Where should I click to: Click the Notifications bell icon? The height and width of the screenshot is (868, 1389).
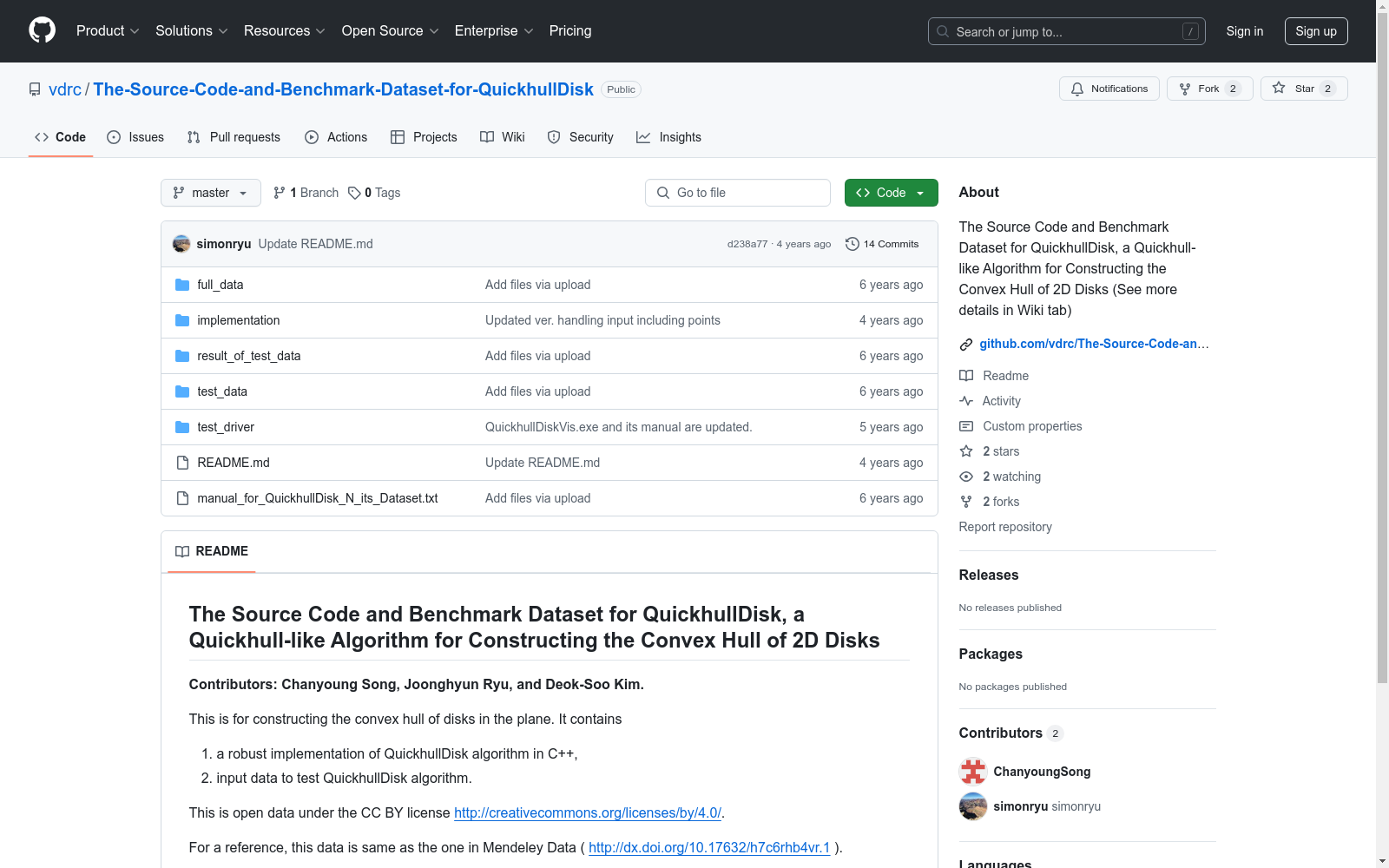[1077, 89]
